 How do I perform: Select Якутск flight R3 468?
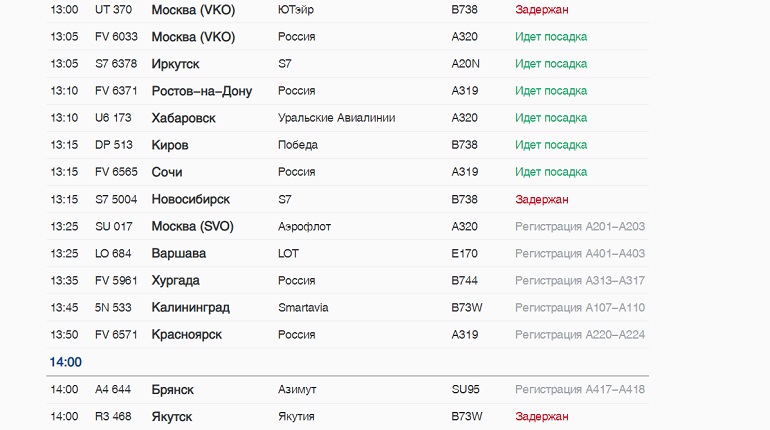(348, 417)
